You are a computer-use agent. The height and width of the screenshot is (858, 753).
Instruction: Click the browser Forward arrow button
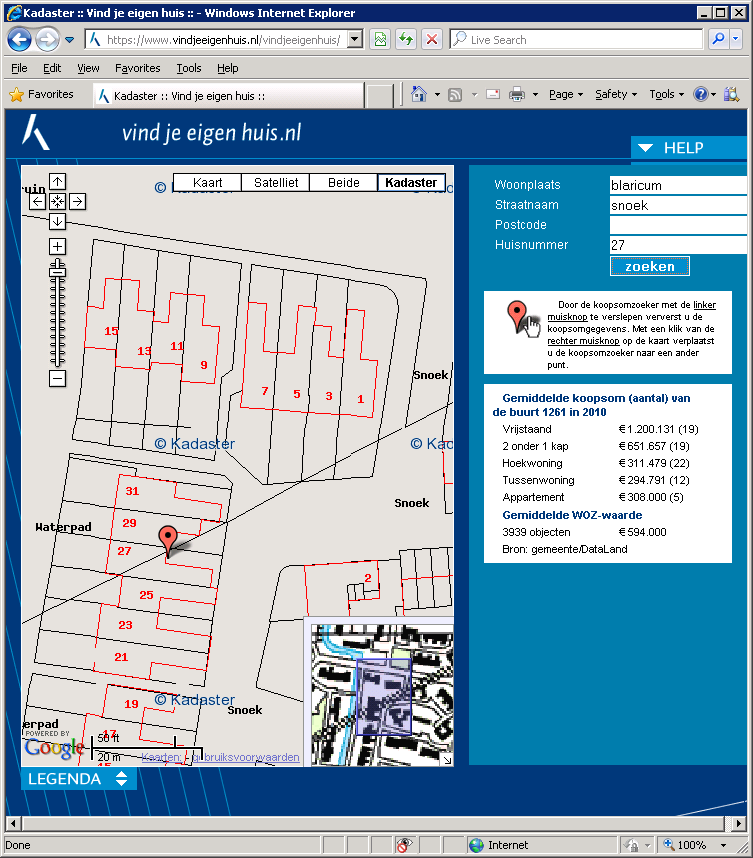click(x=48, y=39)
